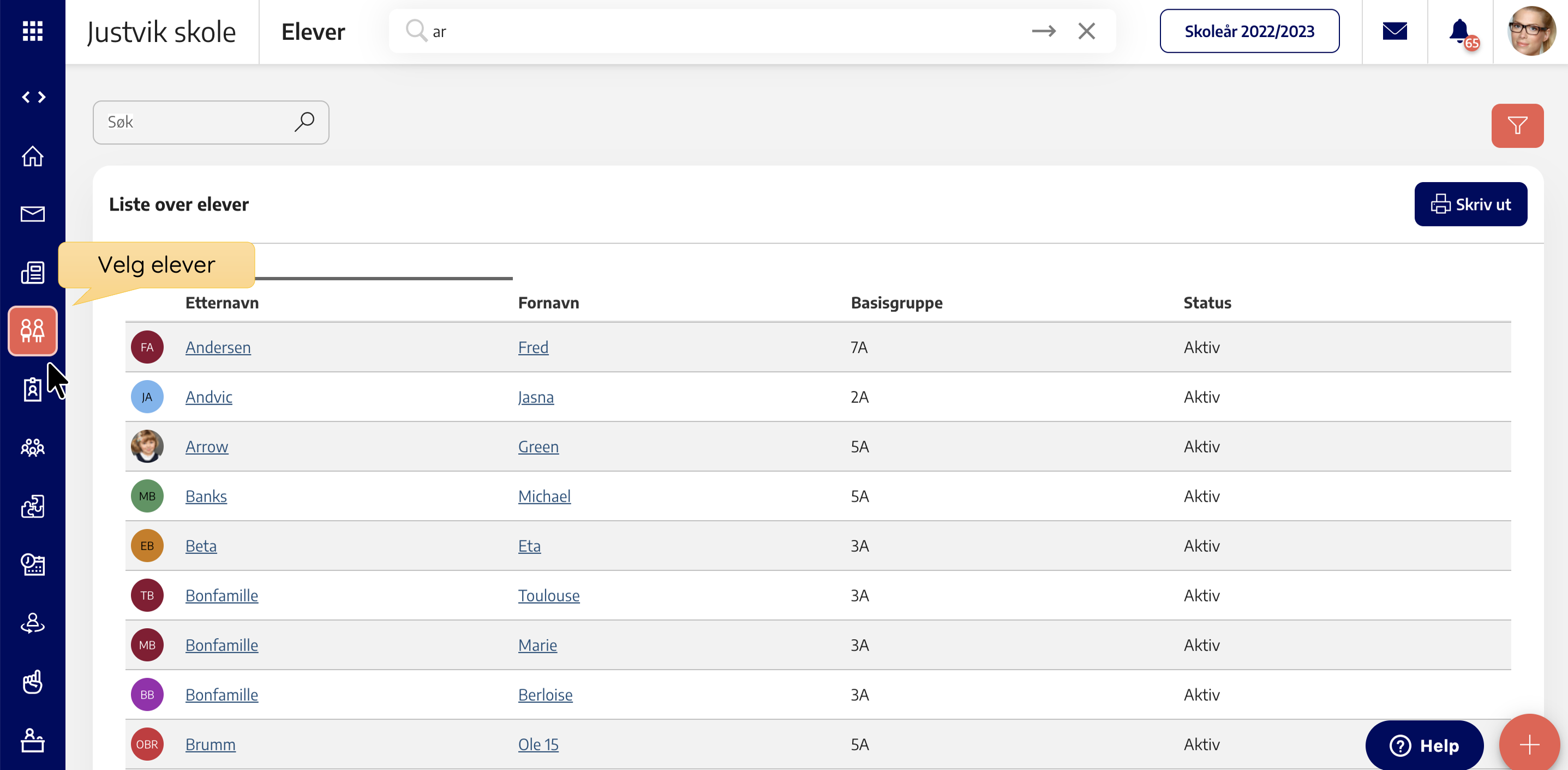Open the Green first name link
This screenshot has height=770, width=1568.
538,447
